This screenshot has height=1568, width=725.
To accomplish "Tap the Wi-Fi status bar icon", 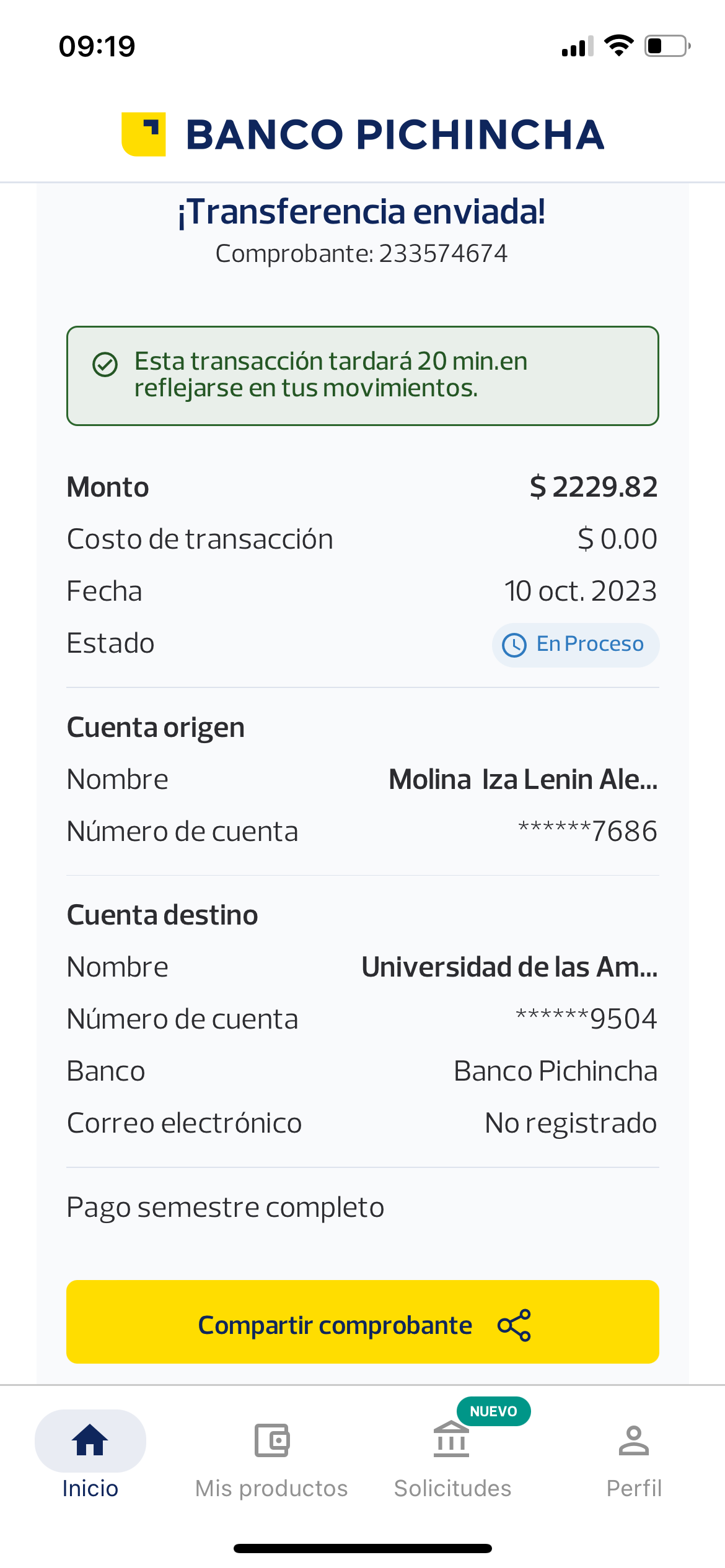I will (618, 46).
